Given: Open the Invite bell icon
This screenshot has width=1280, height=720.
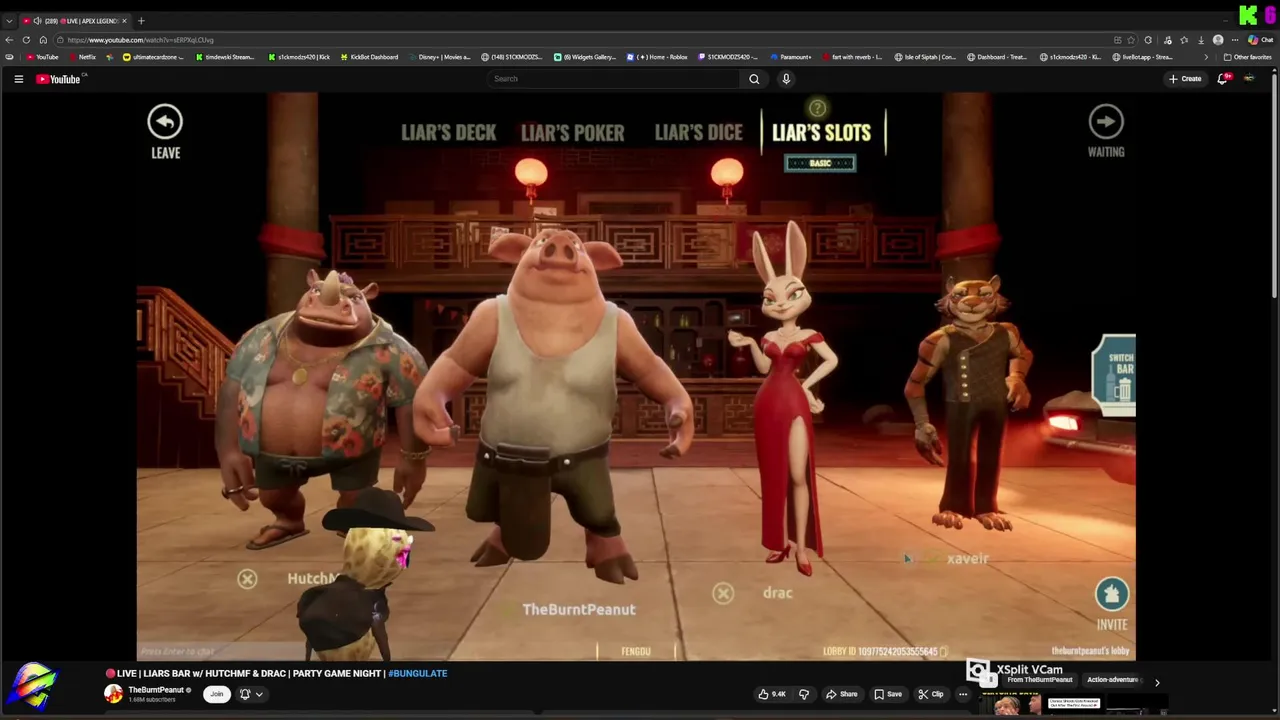Looking at the screenshot, I should pyautogui.click(x=1112, y=594).
